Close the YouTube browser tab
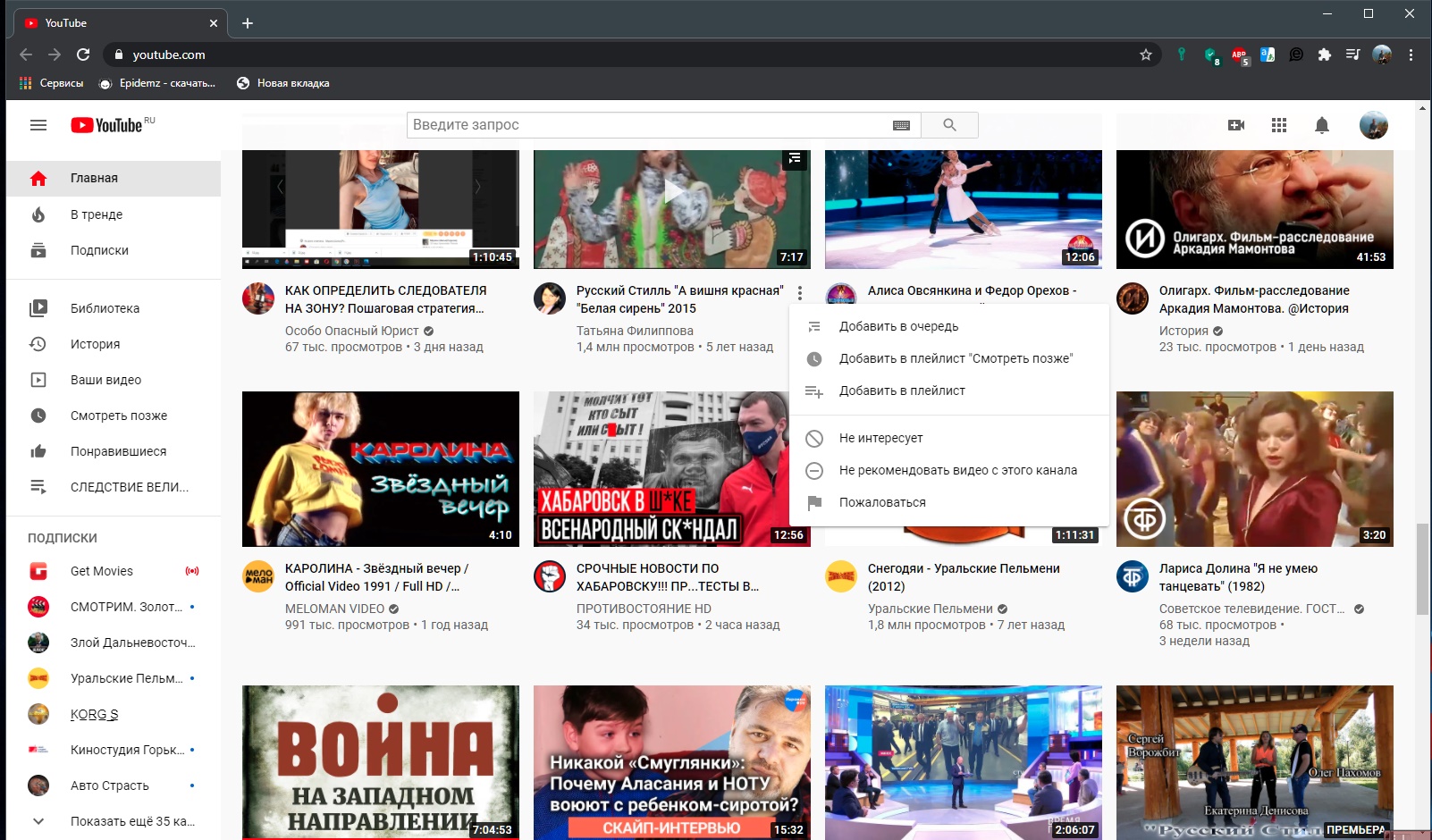This screenshot has height=840, width=1432. point(214,23)
